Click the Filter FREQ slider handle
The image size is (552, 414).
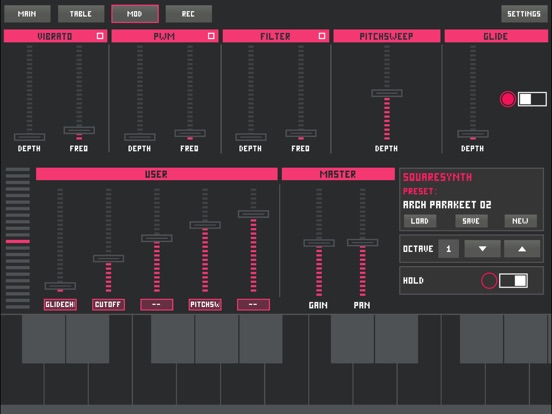(x=301, y=133)
